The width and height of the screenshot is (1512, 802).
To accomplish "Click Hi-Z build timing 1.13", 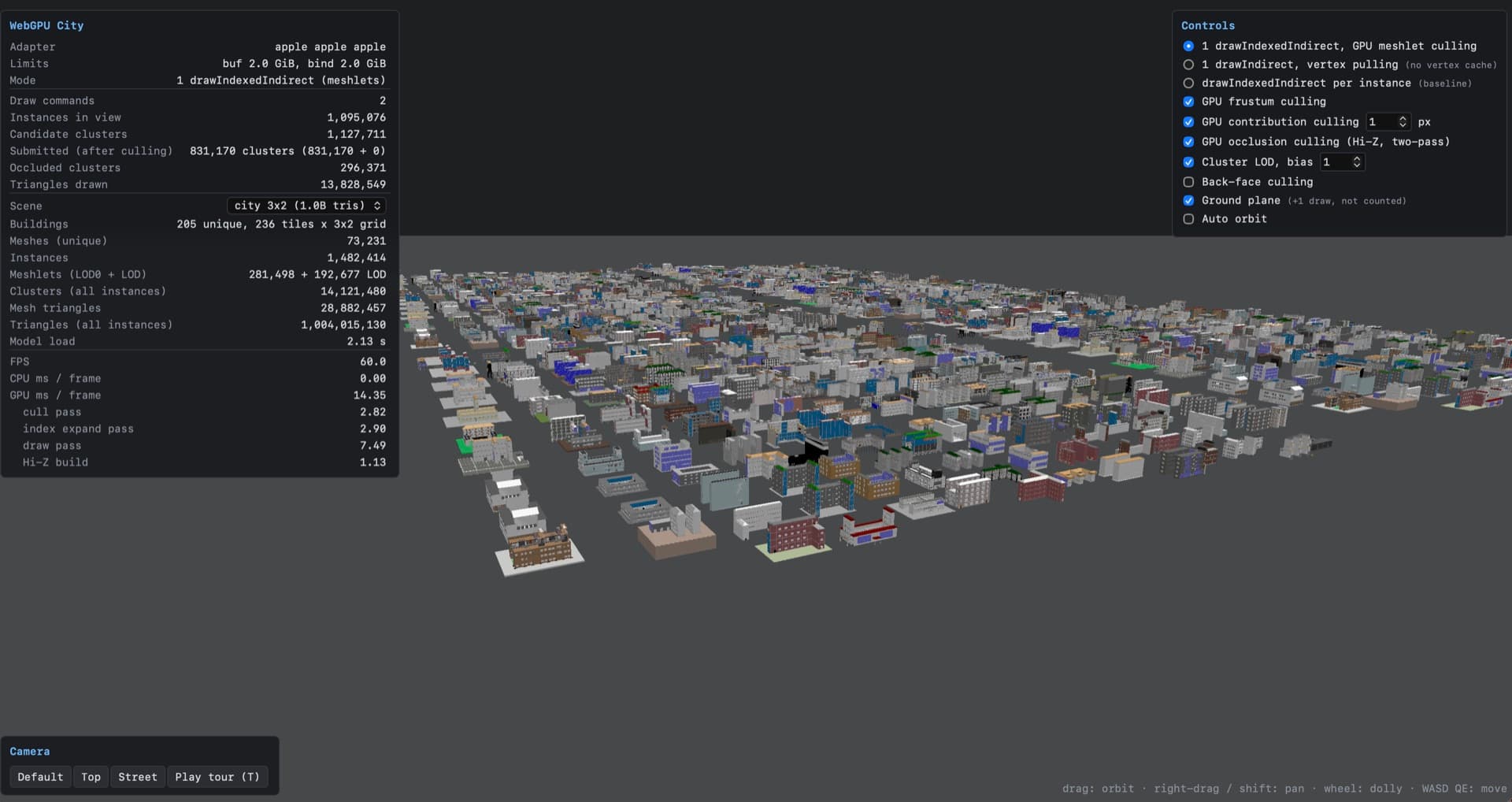I will (x=372, y=462).
